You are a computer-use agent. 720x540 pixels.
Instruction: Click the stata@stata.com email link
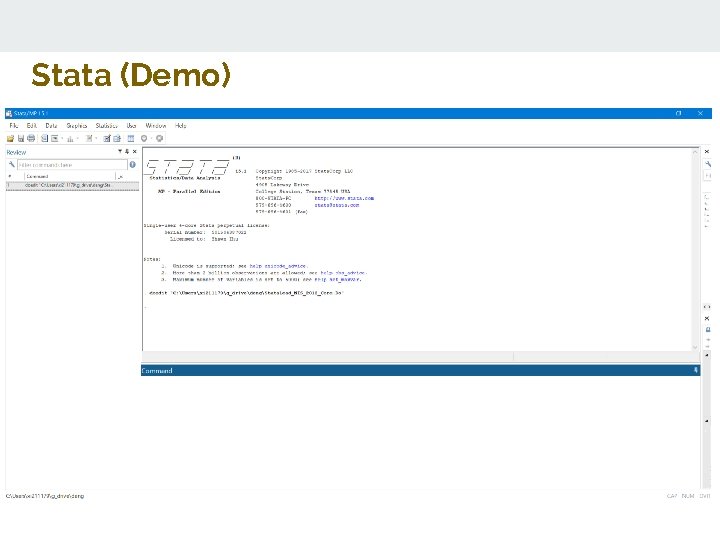[x=337, y=205]
